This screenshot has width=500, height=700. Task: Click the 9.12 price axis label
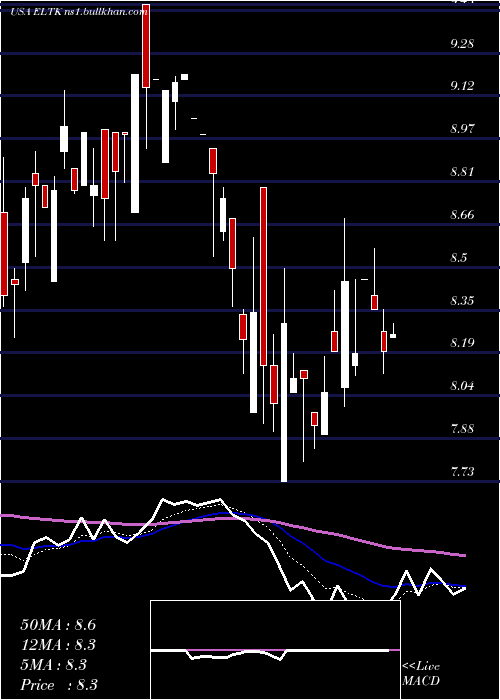tap(462, 86)
